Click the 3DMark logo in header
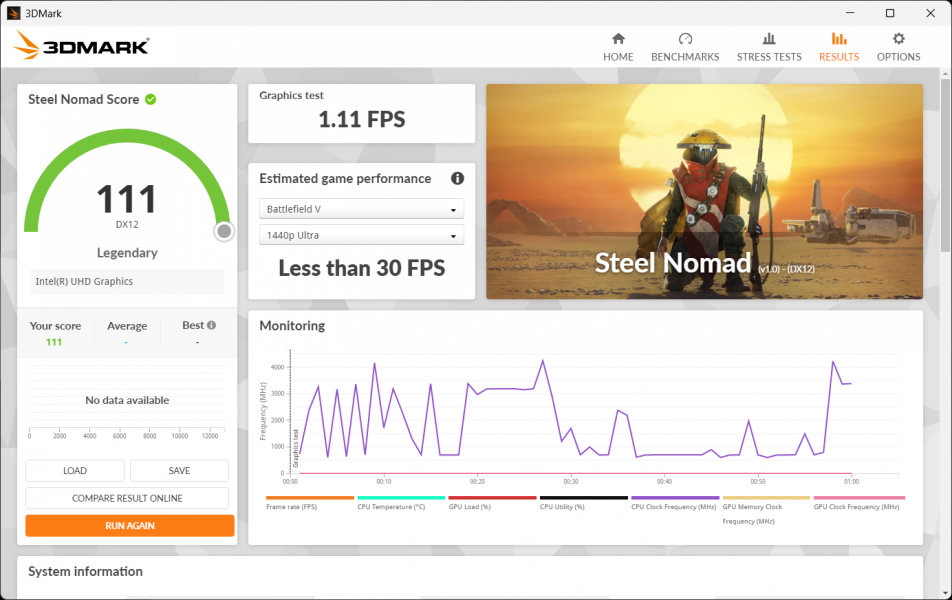Image resolution: width=952 pixels, height=600 pixels. point(82,46)
